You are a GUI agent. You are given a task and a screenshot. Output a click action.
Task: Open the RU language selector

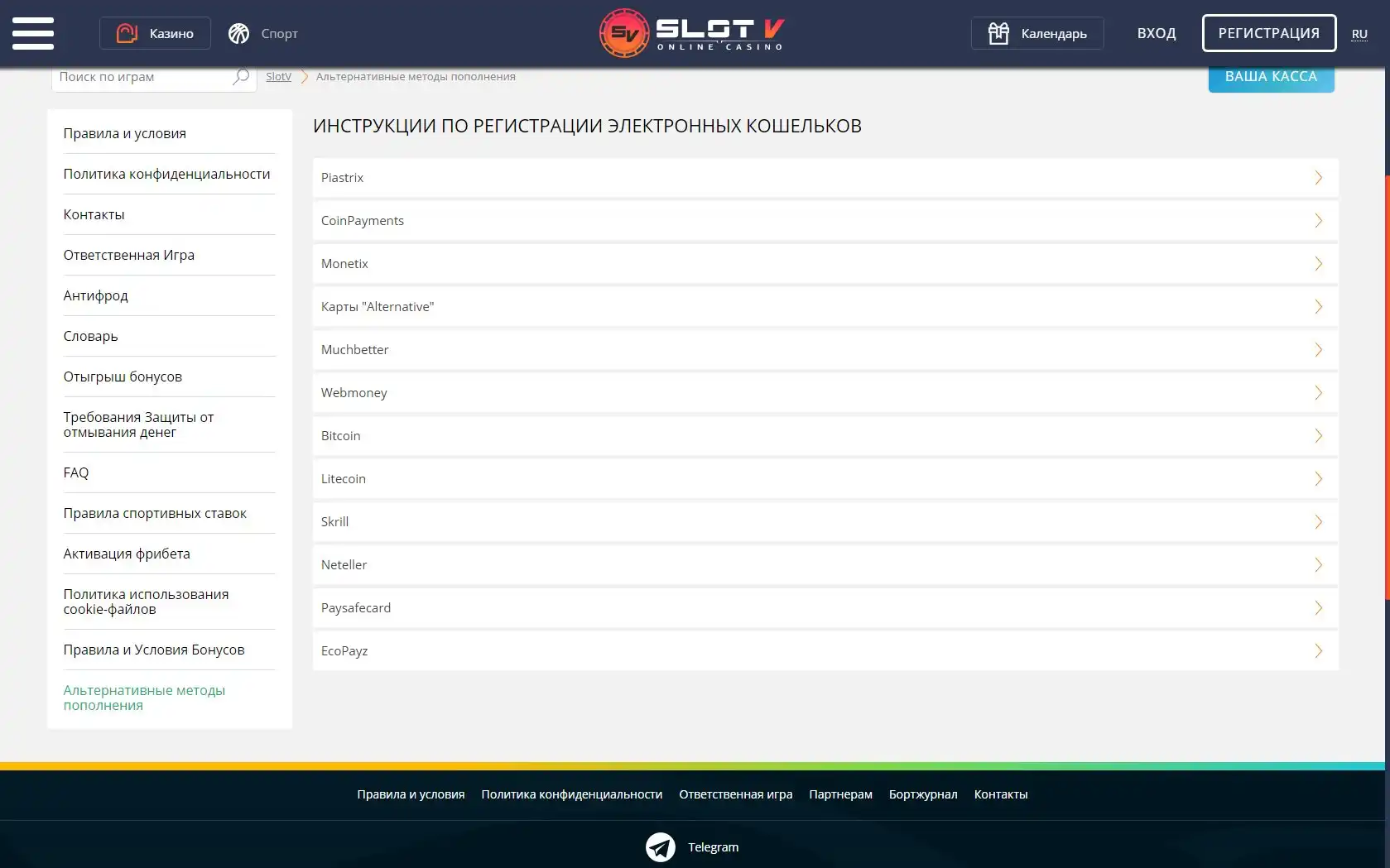[1359, 34]
